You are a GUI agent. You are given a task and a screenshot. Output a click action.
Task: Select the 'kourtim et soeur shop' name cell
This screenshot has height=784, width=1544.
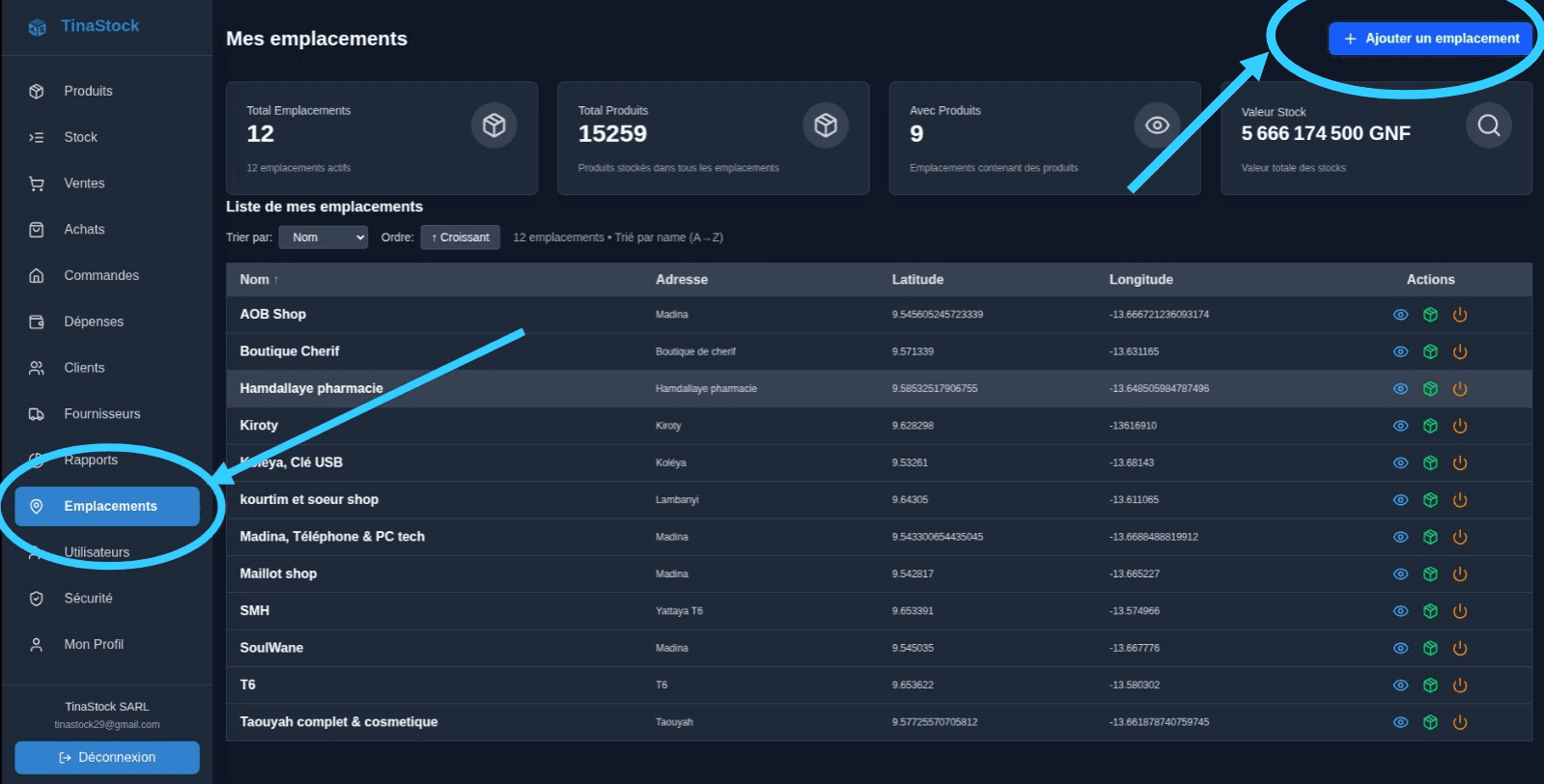(x=309, y=499)
